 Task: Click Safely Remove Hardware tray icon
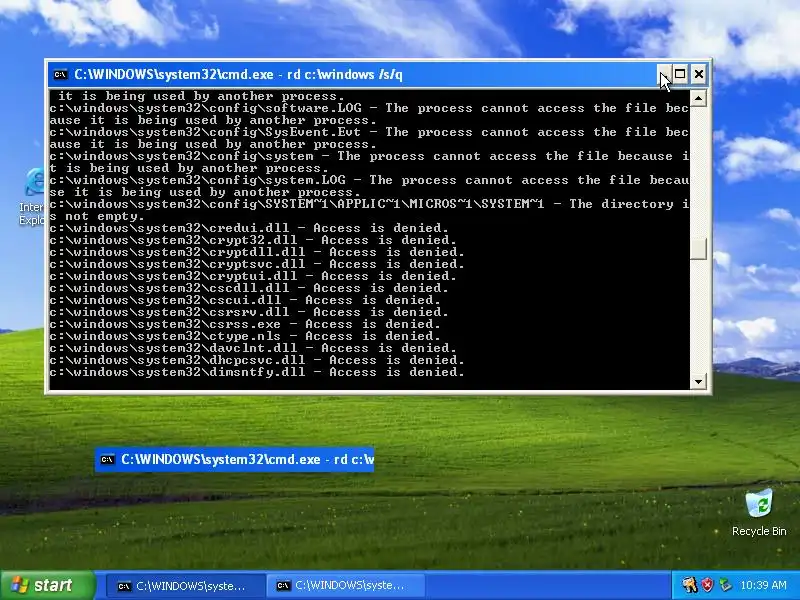pos(724,585)
